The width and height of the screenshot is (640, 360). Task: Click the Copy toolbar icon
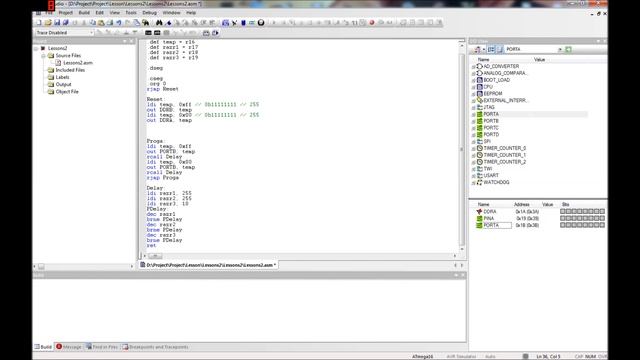click(x=92, y=23)
